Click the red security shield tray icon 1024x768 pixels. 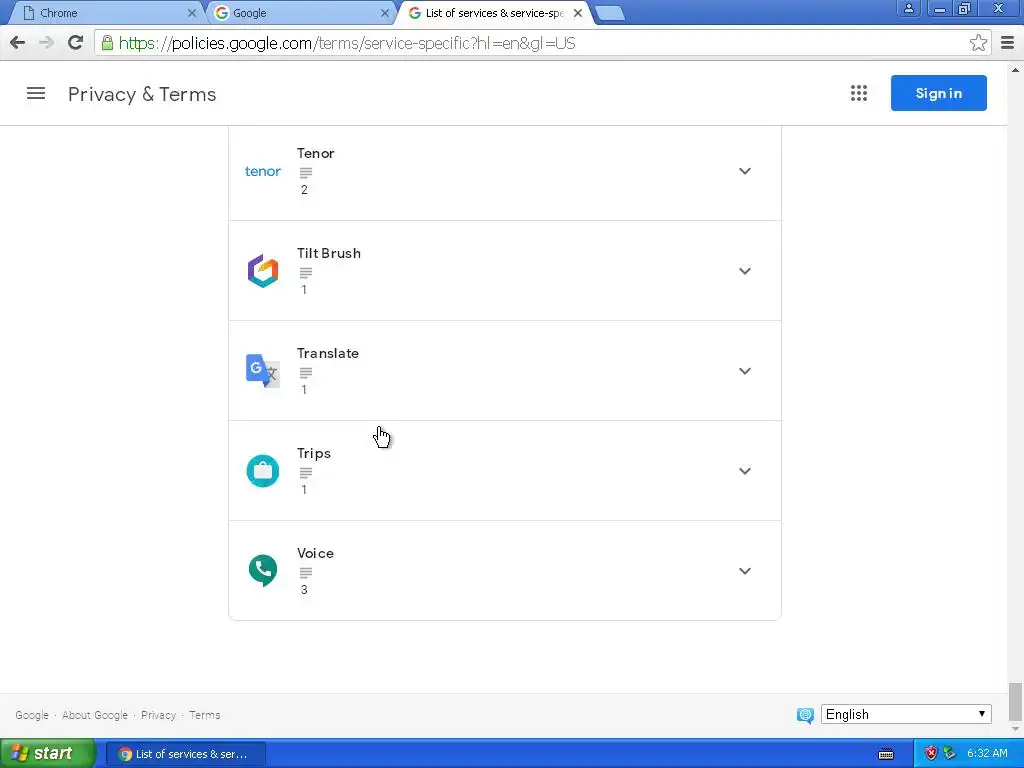click(931, 754)
